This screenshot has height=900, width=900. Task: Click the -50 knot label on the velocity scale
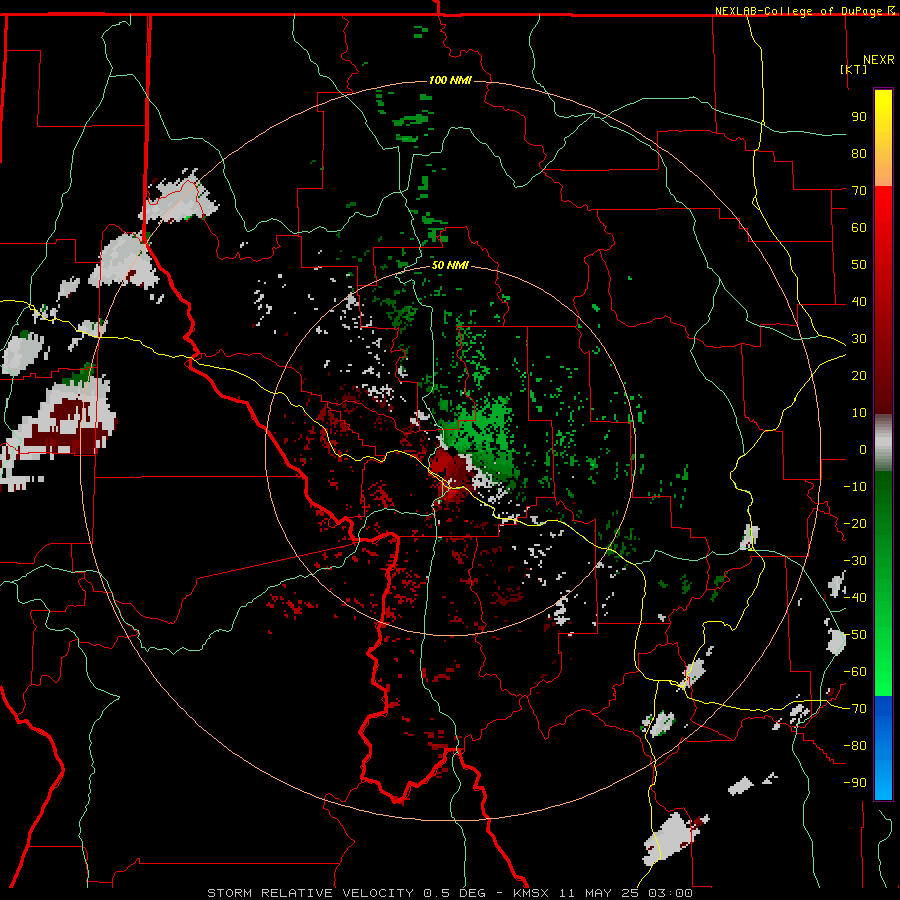coord(855,635)
